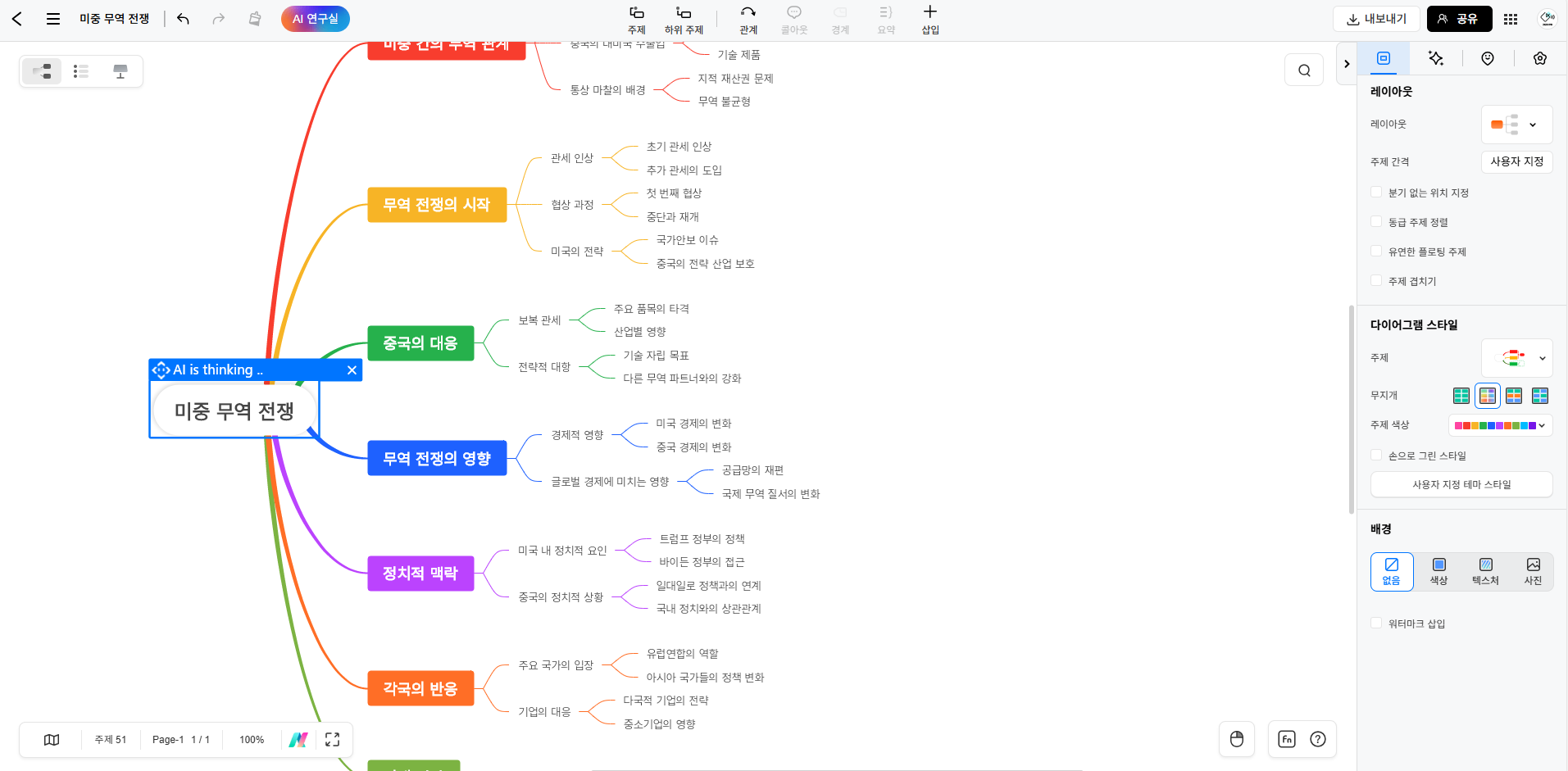Collapse the right side panel

pos(1347,64)
